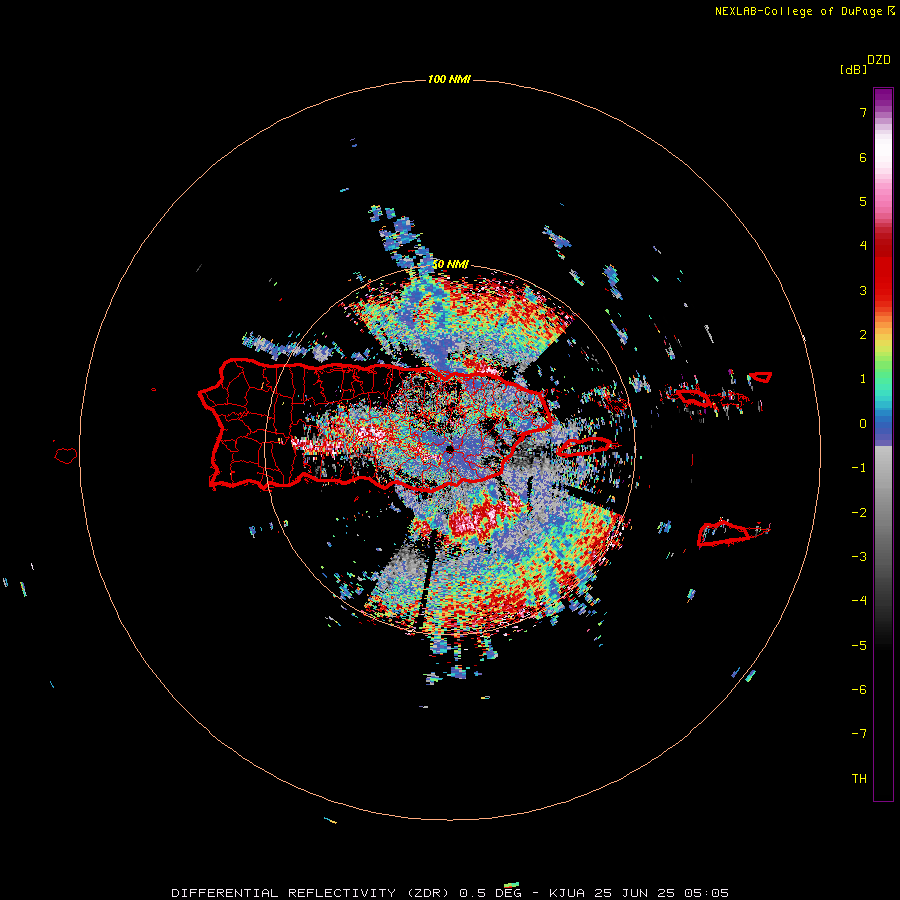Viewport: 900px width, 900px height.
Task: Click the 6 value on color scale
Action: click(863, 157)
